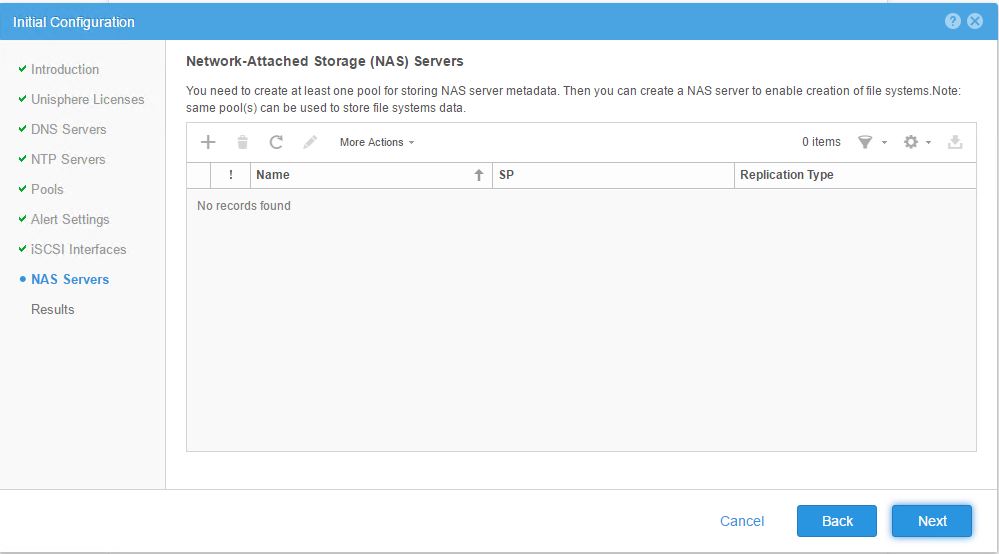This screenshot has width=999, height=554.
Task: Click the delete trash can icon
Action: tap(242, 142)
